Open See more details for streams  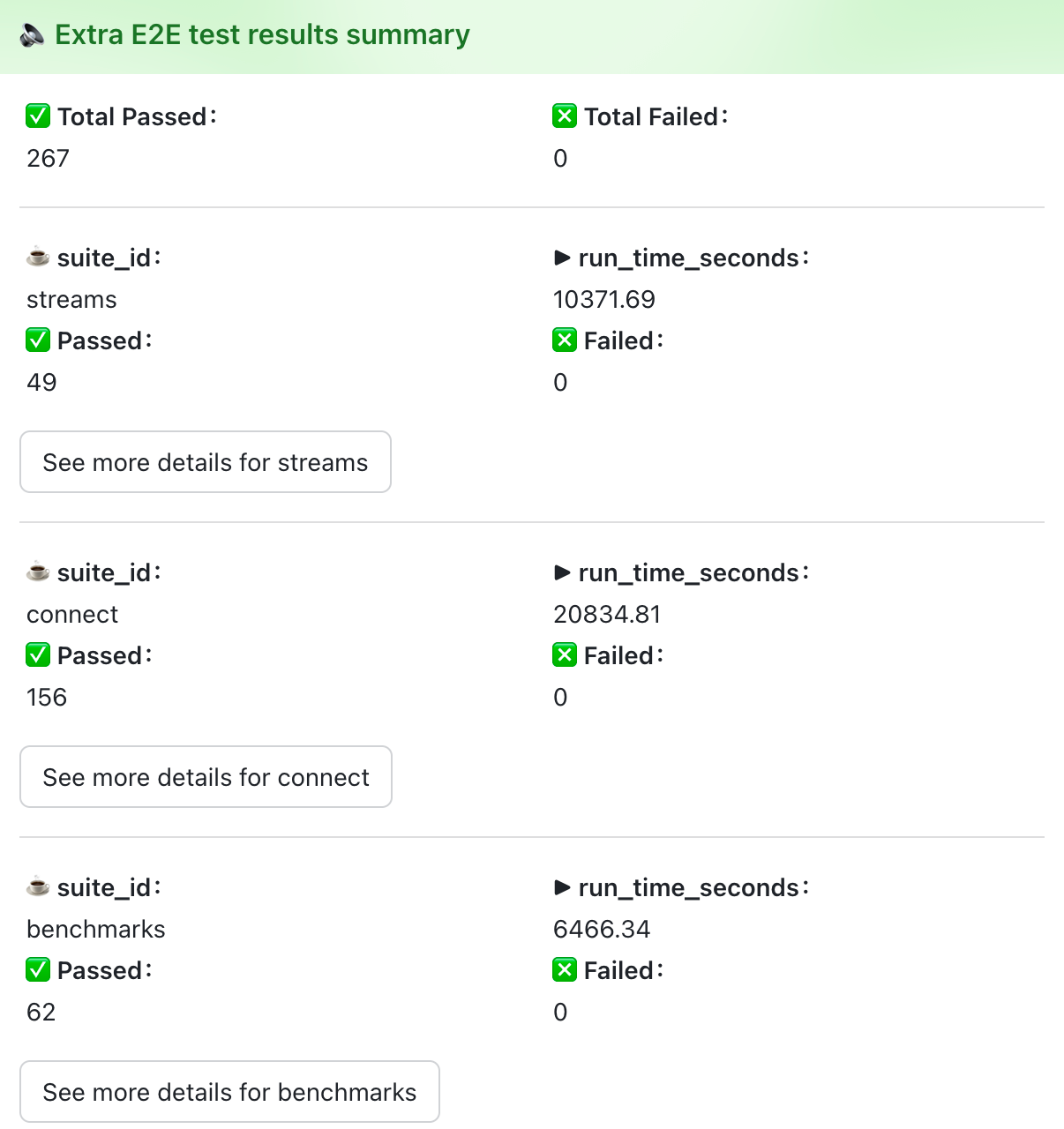pos(206,462)
